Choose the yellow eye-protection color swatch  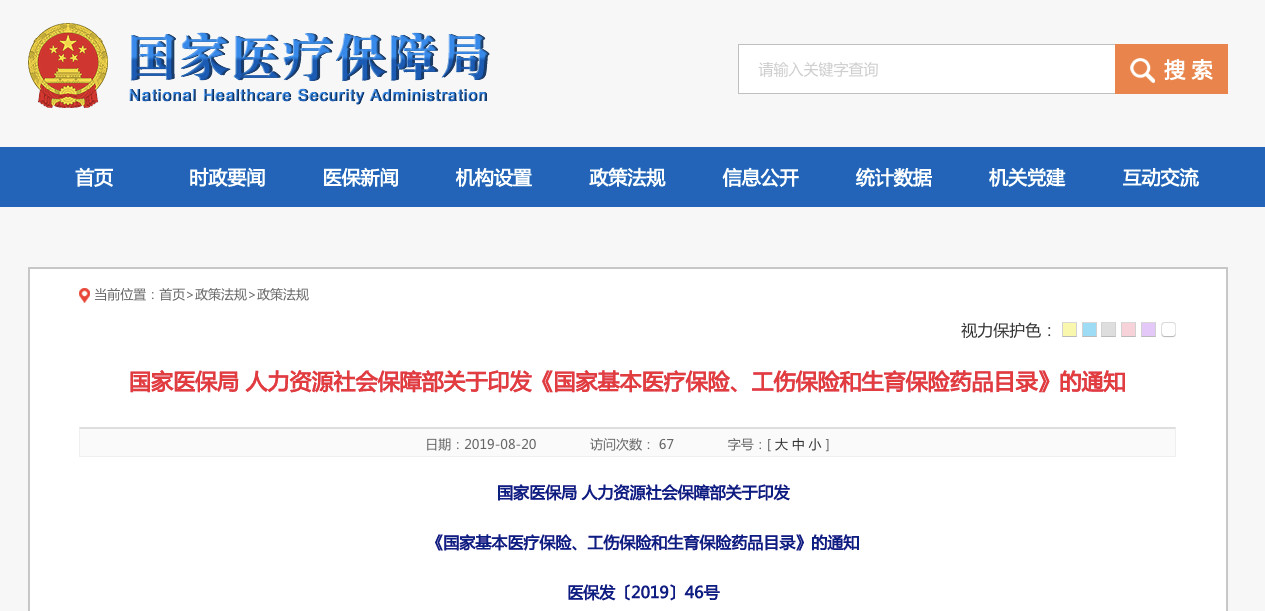1069,330
